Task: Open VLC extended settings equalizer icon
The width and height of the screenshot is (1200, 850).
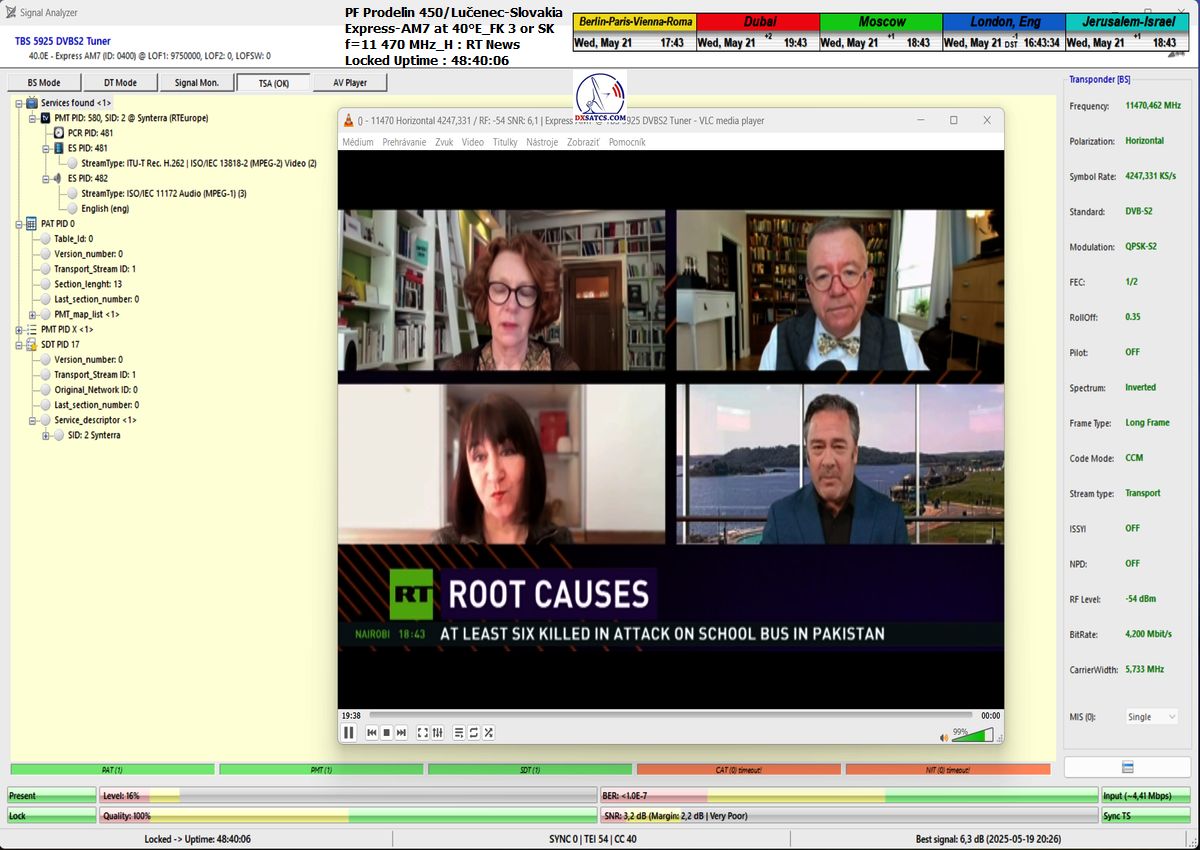Action: [438, 733]
